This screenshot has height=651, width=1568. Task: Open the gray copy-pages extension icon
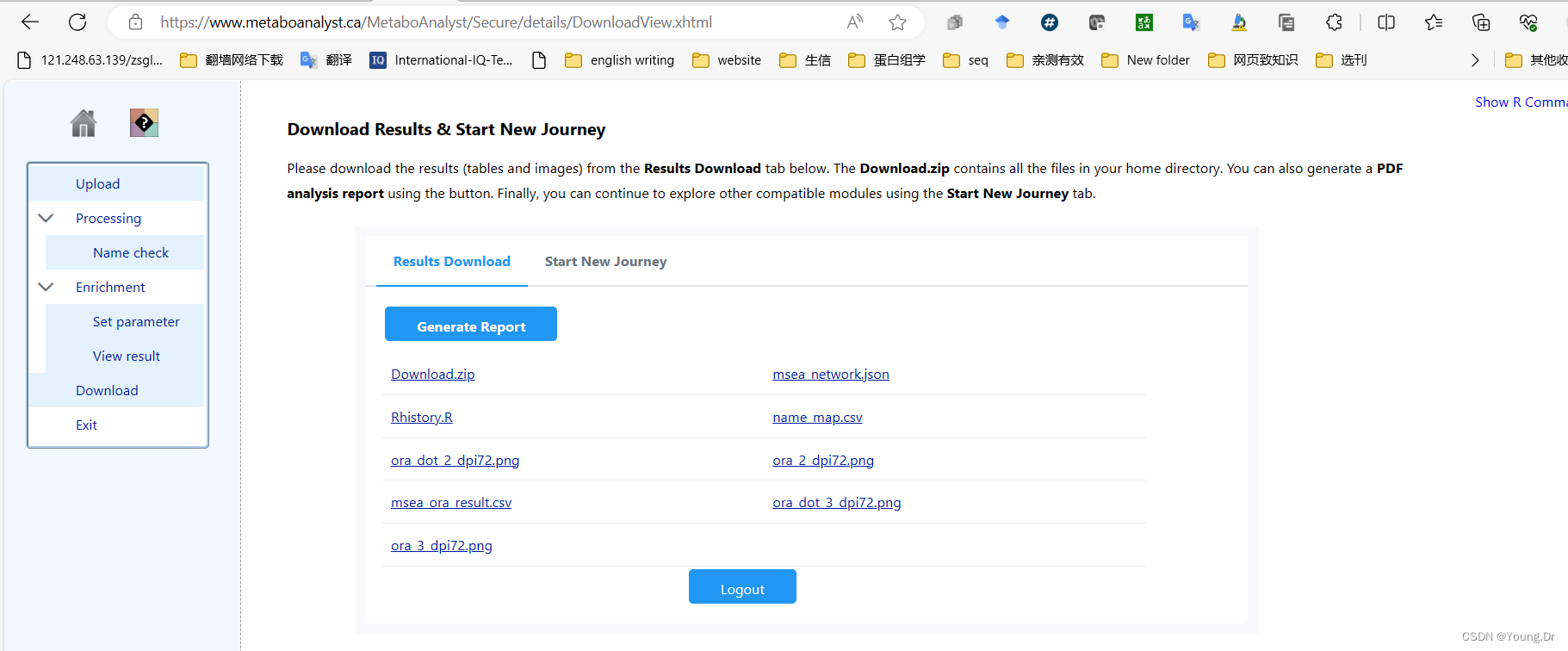pyautogui.click(x=954, y=22)
